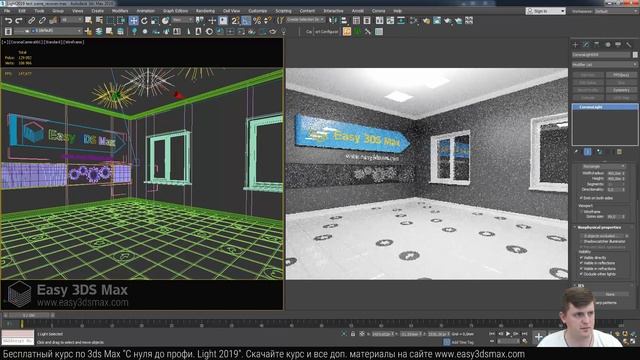Open the Rendering menu
640x360 pixels.
coord(205,11)
